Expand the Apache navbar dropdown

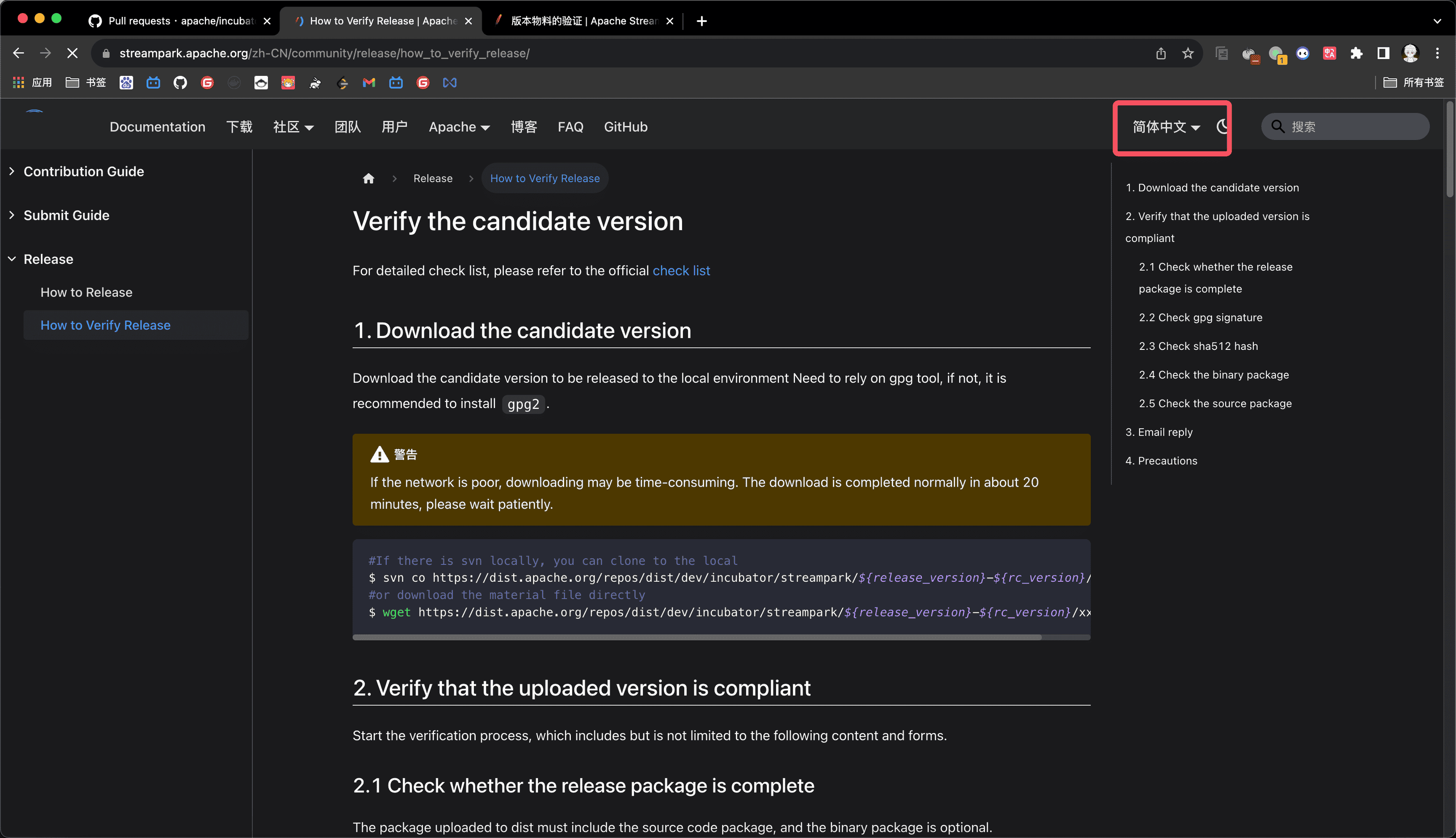459,126
